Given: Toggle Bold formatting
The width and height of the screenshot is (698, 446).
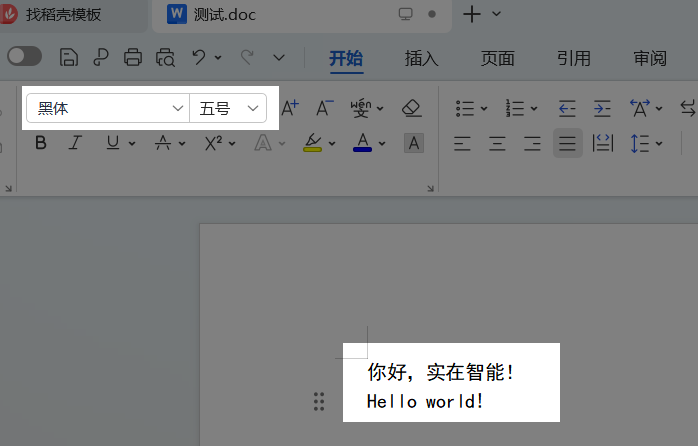Looking at the screenshot, I should click(41, 143).
